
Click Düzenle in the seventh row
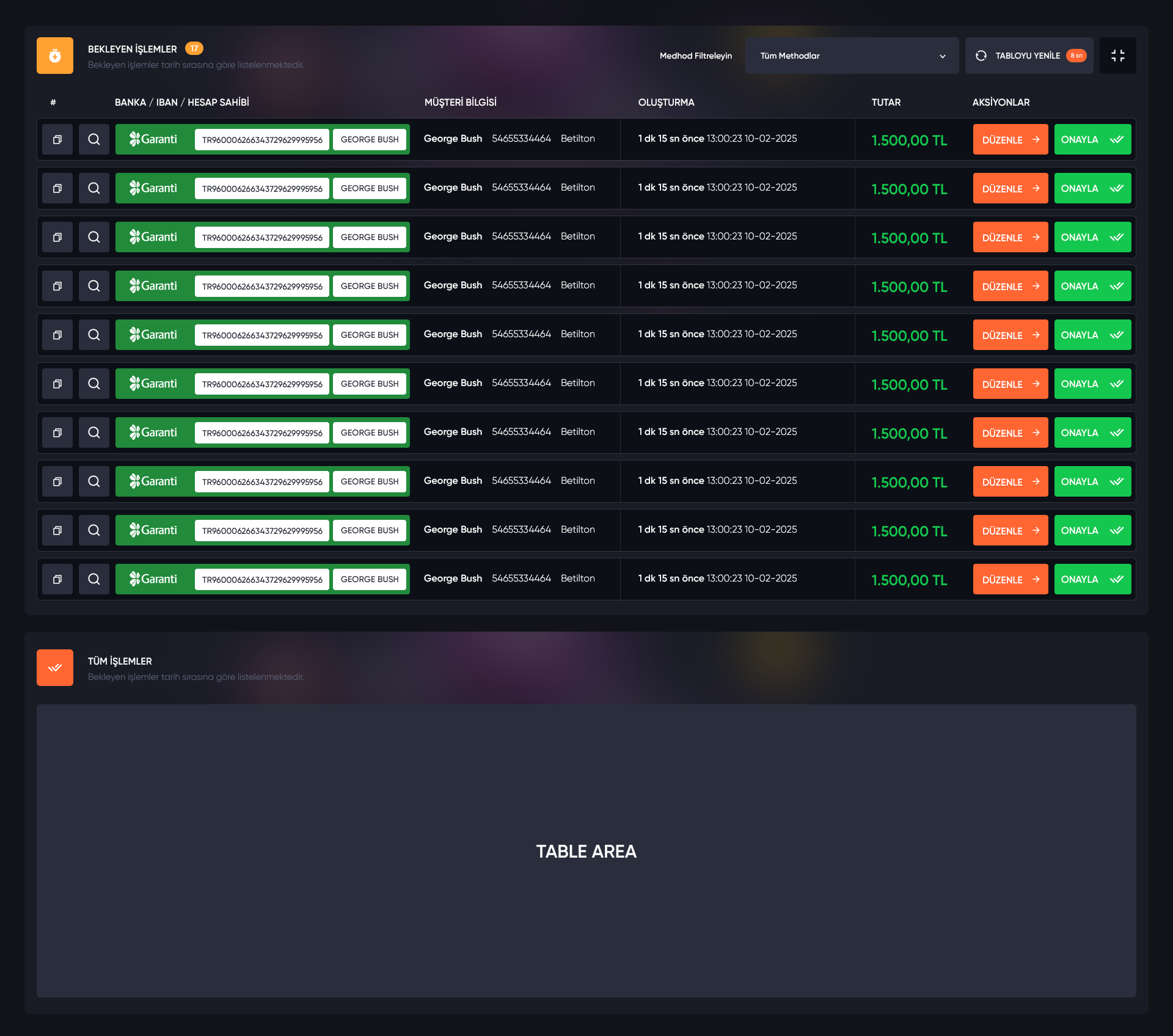[1010, 432]
